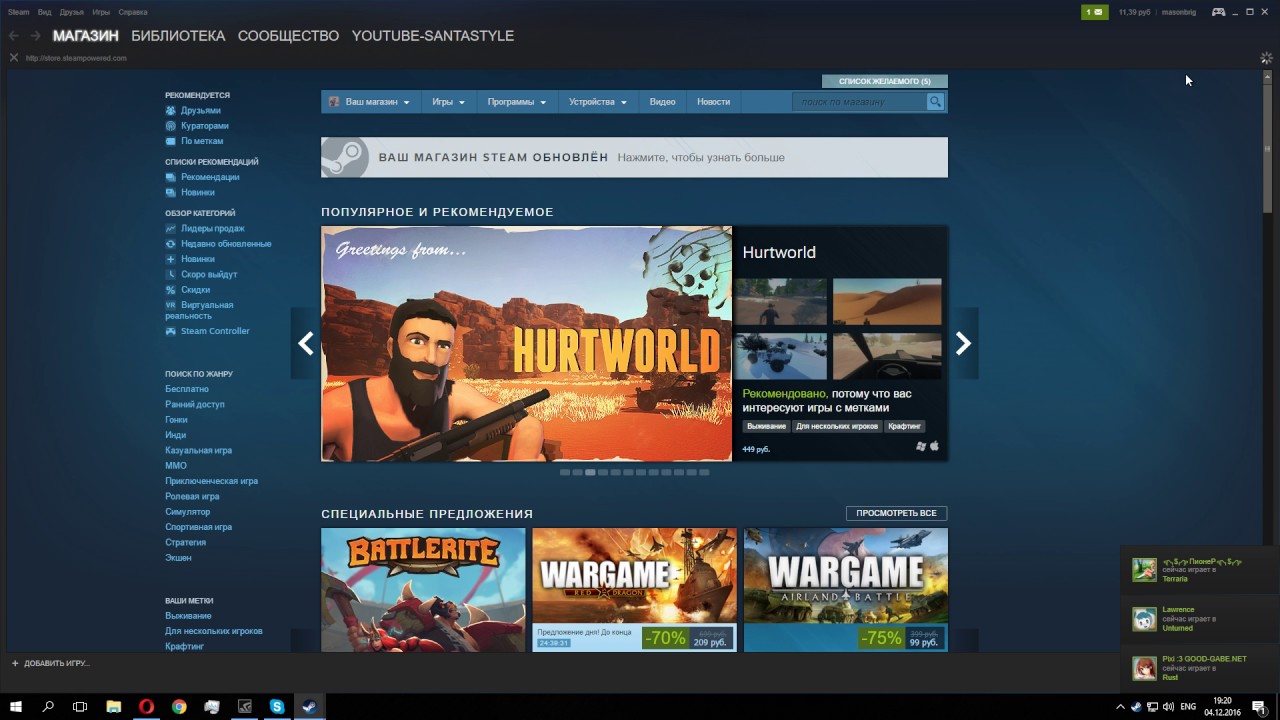Switch to СООБЩЕСТВО tab
Screen dimensions: 1280x720
tap(288, 36)
